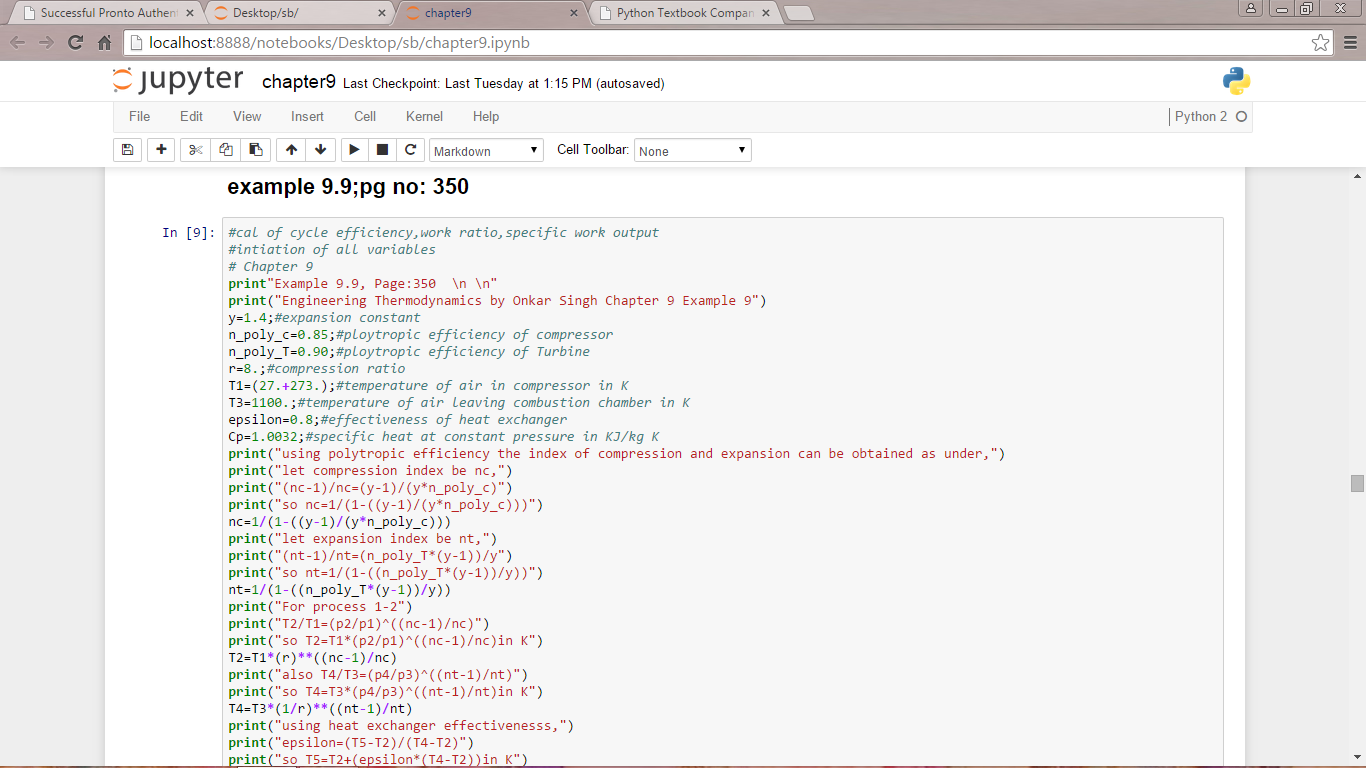Cut selected cell with scissors icon
The height and width of the screenshot is (768, 1366).
(x=195, y=150)
